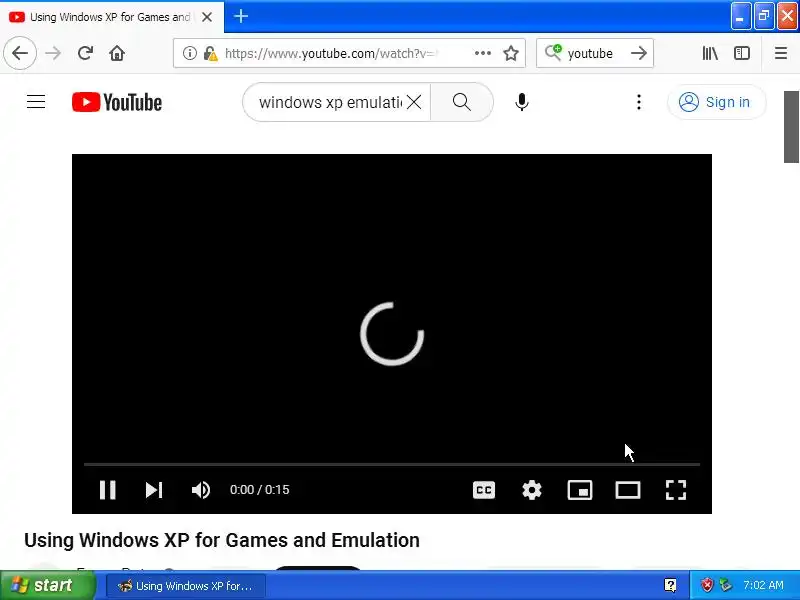Open the Windows Start menu
This screenshot has width=800, height=600.
point(48,585)
